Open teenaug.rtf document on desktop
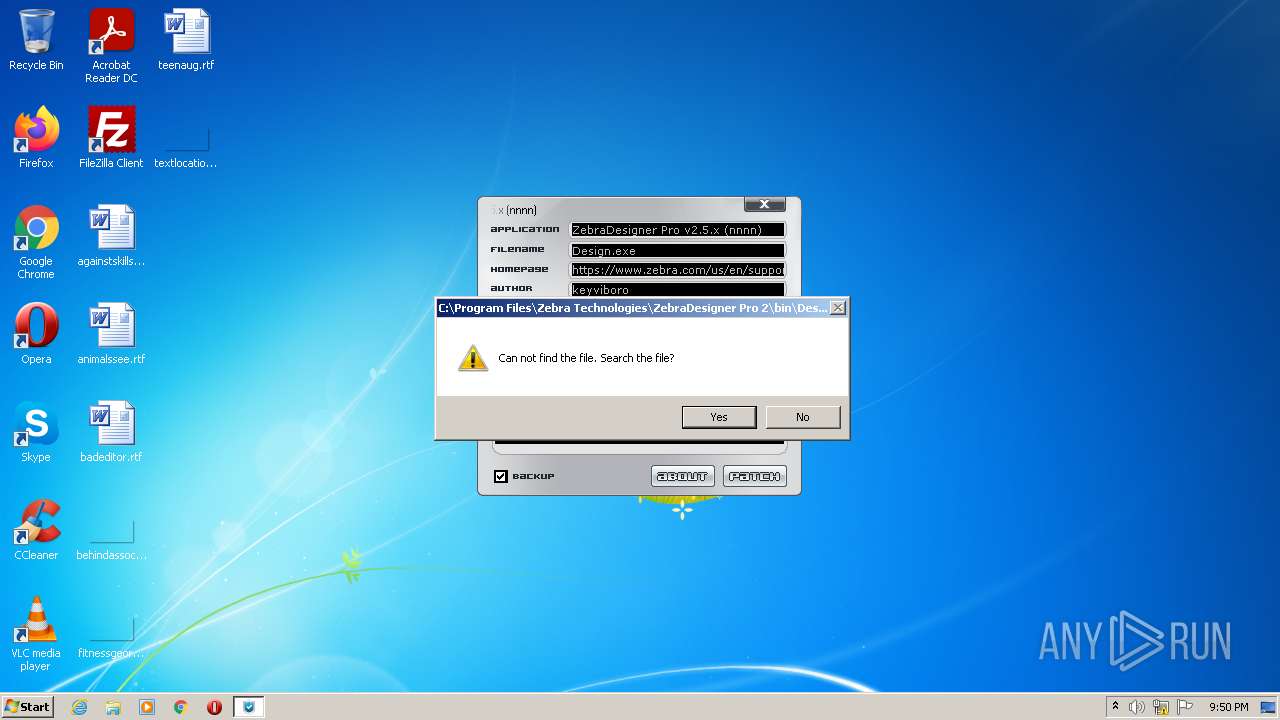The image size is (1280, 720). [186, 40]
